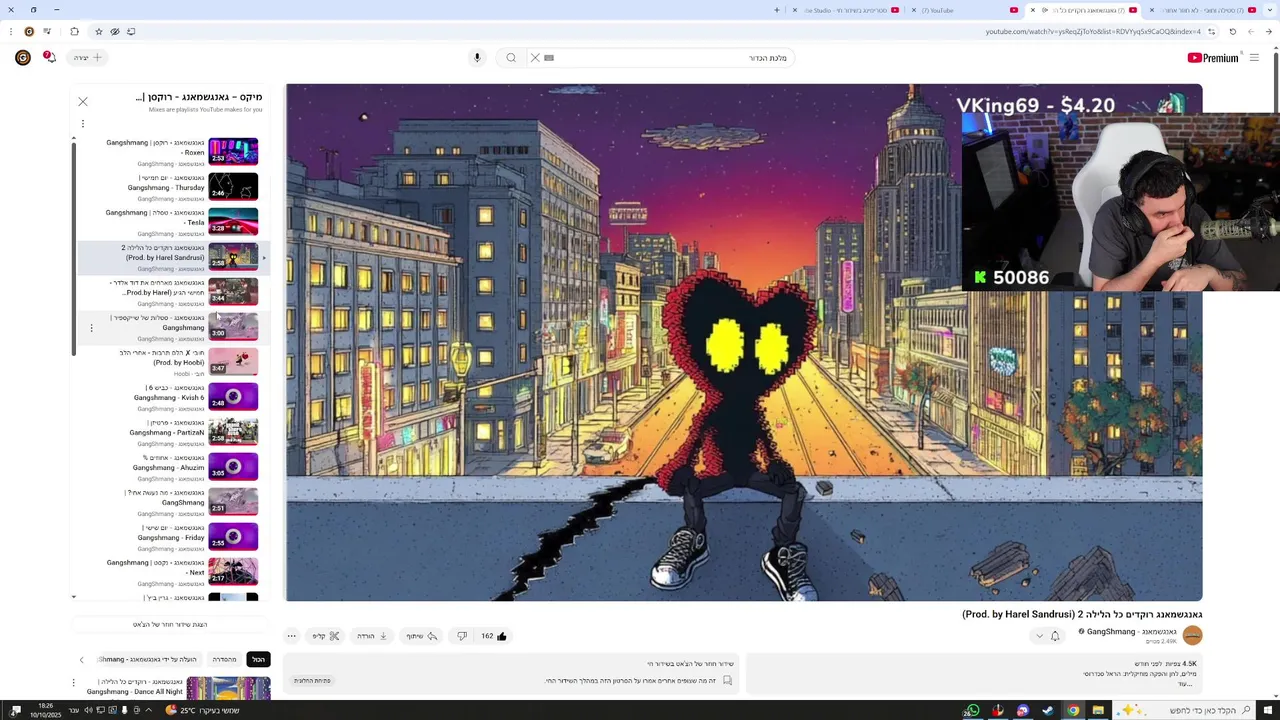Clear the search box text
This screenshot has height=720, width=1280.
tap(535, 58)
